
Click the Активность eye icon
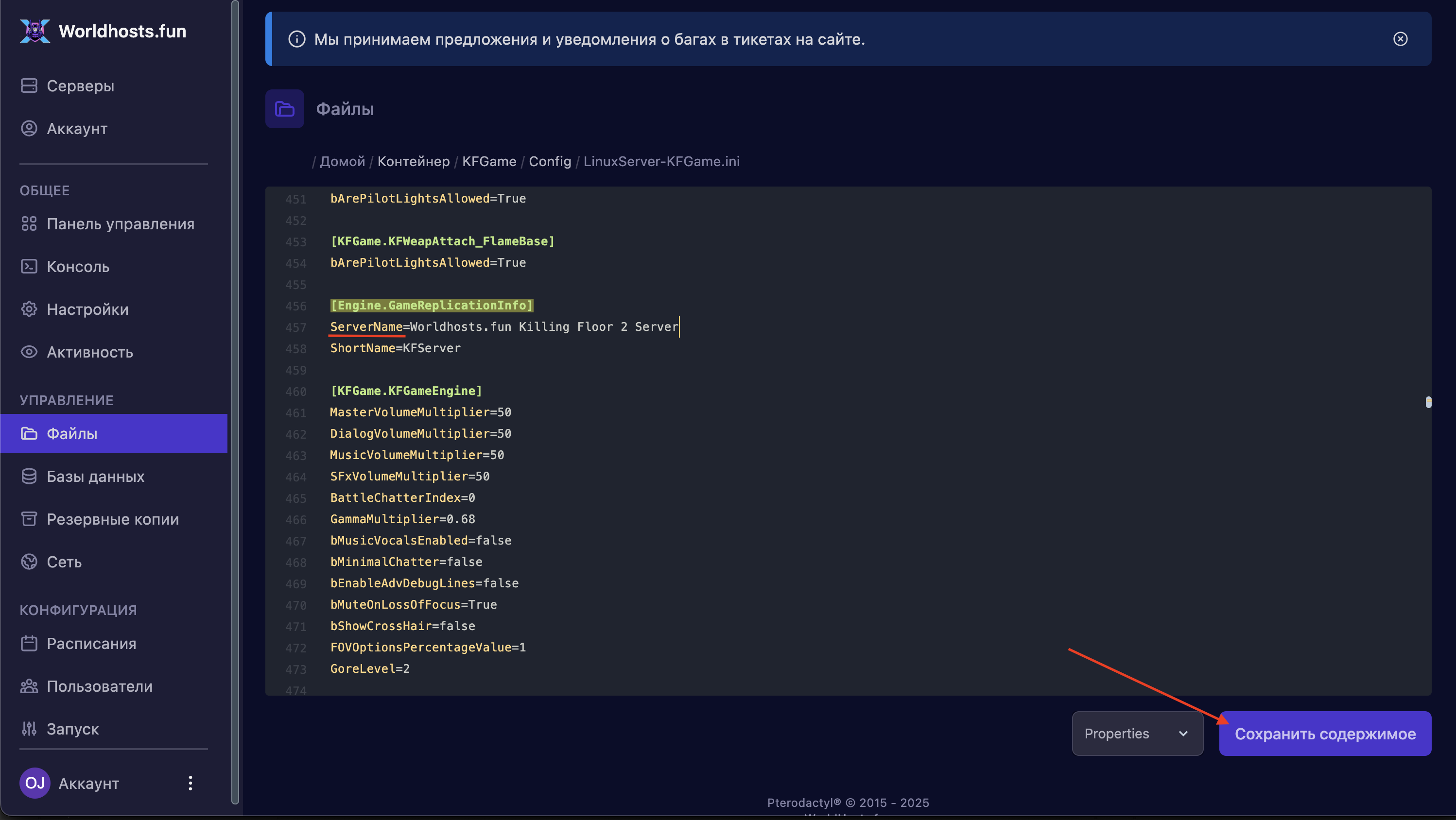29,352
